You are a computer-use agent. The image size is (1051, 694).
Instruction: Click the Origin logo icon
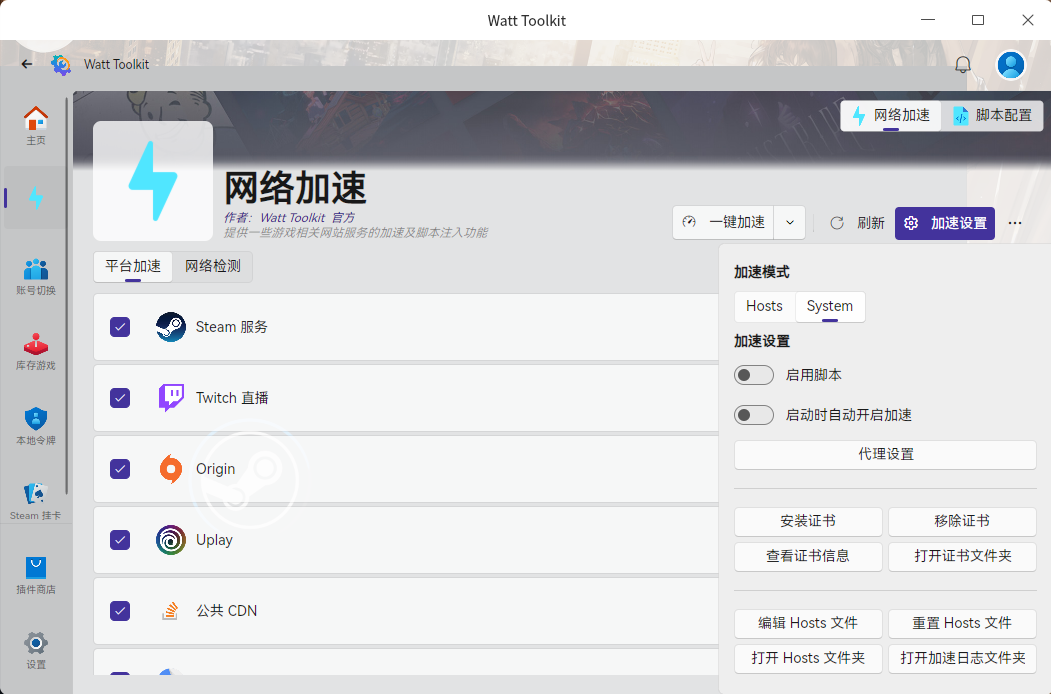[x=171, y=469]
